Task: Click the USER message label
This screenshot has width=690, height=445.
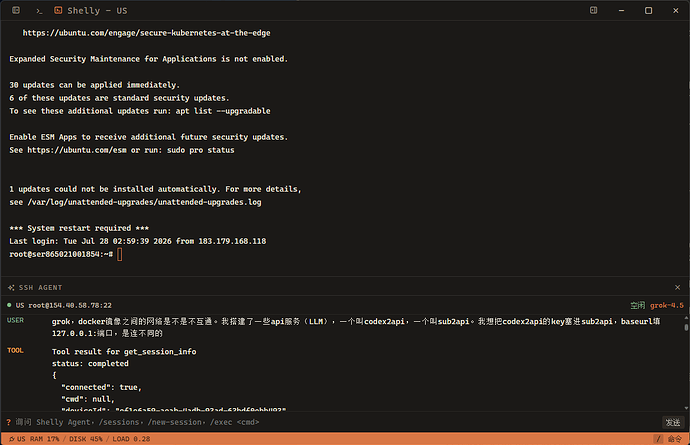Action: pos(15,320)
